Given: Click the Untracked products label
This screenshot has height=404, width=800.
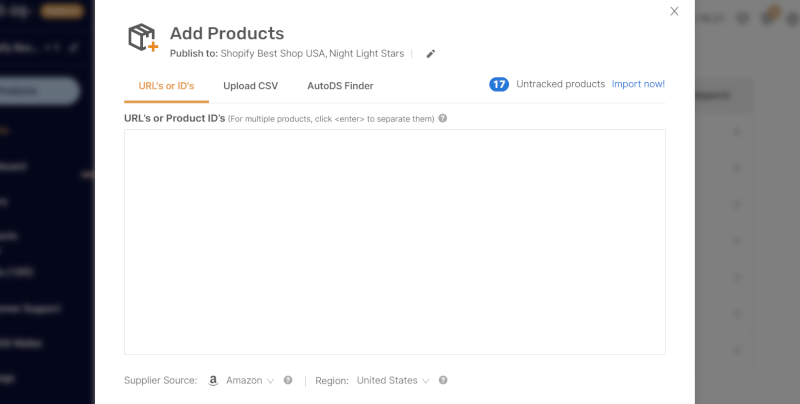Looking at the screenshot, I should [561, 84].
